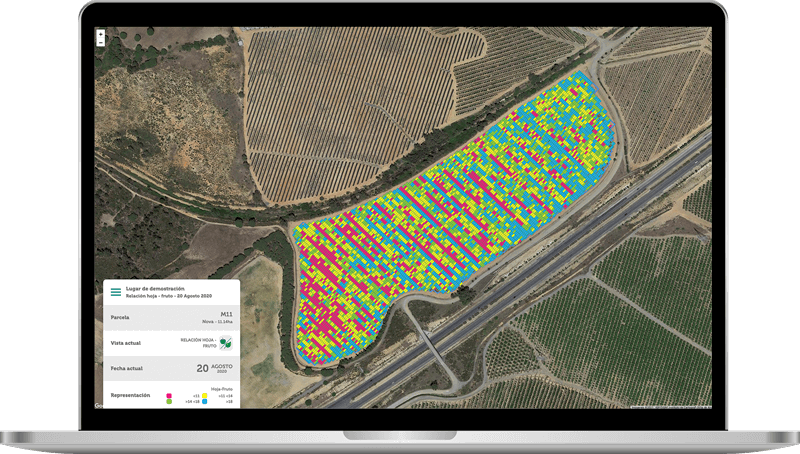800x454 pixels.
Task: Click the M11 parcel name
Action: pos(226,314)
